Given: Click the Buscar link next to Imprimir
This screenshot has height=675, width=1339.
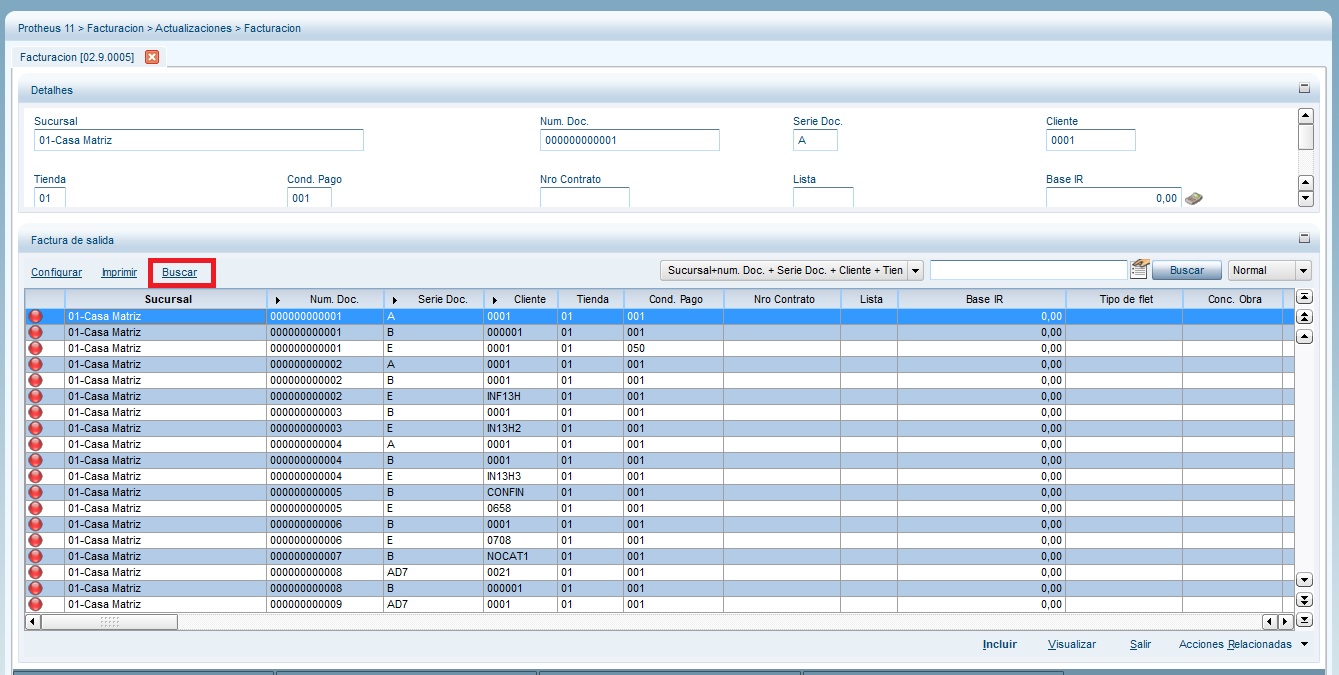Looking at the screenshot, I should tap(180, 272).
